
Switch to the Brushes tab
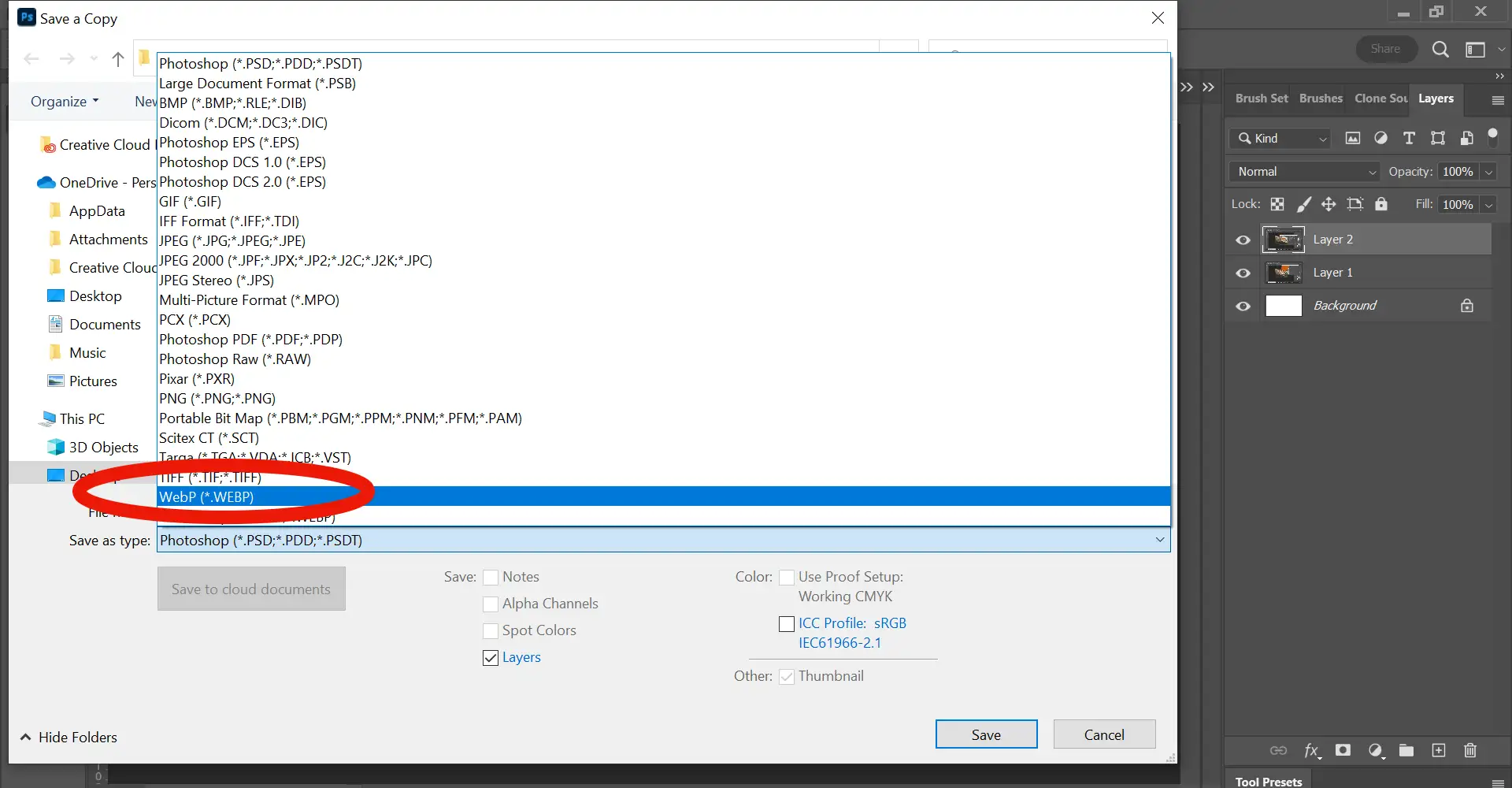[x=1321, y=98]
